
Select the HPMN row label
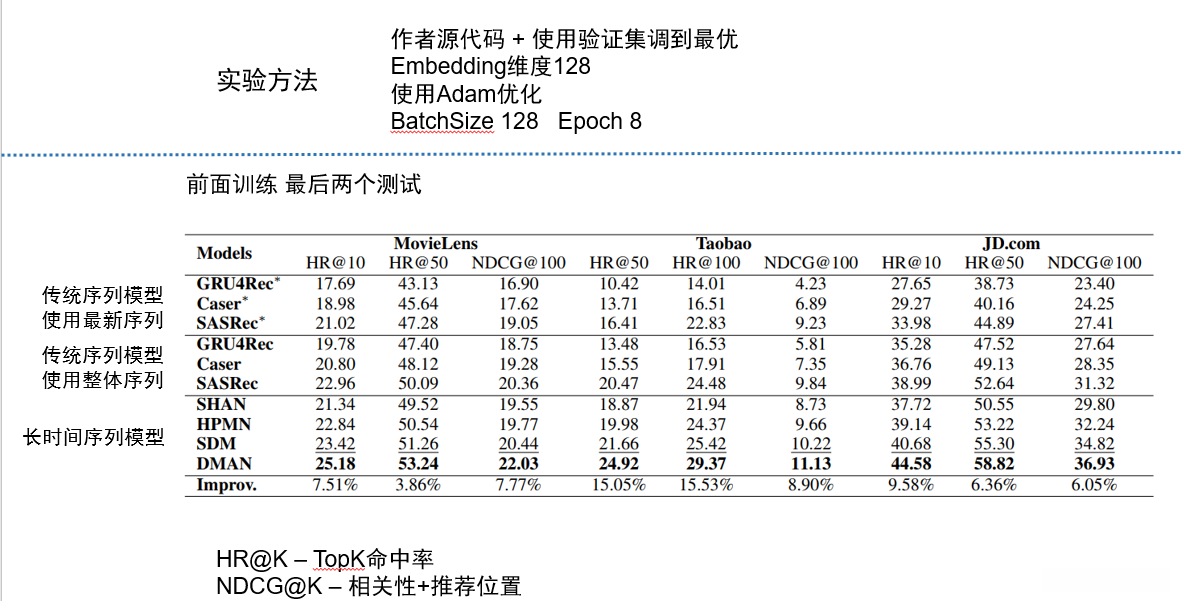click(x=224, y=424)
